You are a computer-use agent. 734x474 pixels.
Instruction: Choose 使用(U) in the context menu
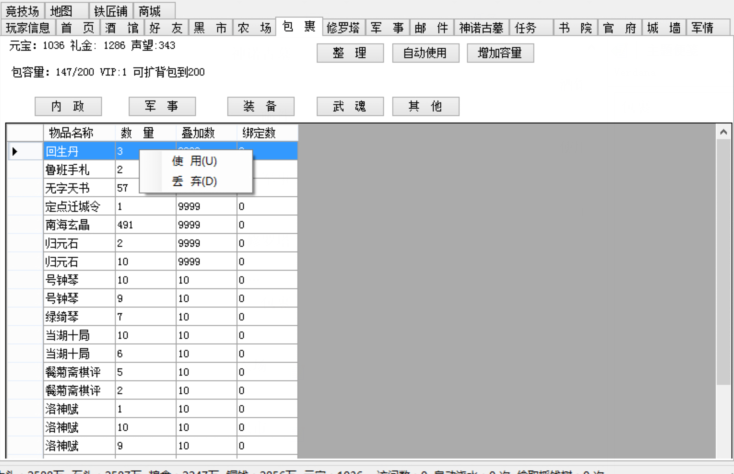(194, 161)
